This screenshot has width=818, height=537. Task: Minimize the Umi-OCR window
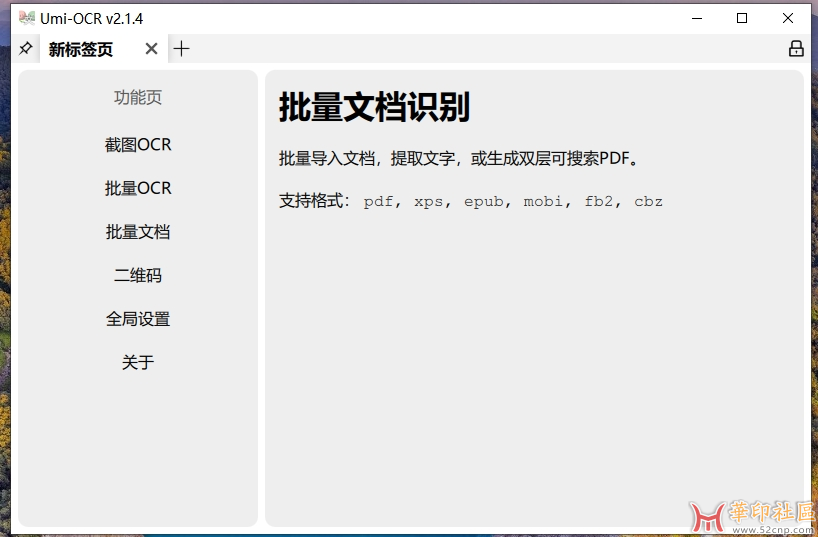click(696, 18)
